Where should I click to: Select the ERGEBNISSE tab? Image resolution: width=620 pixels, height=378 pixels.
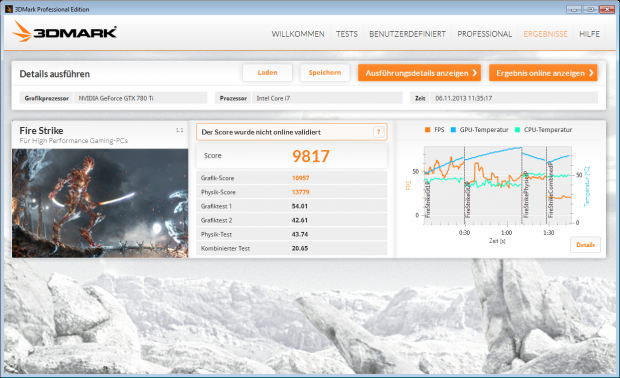point(545,34)
